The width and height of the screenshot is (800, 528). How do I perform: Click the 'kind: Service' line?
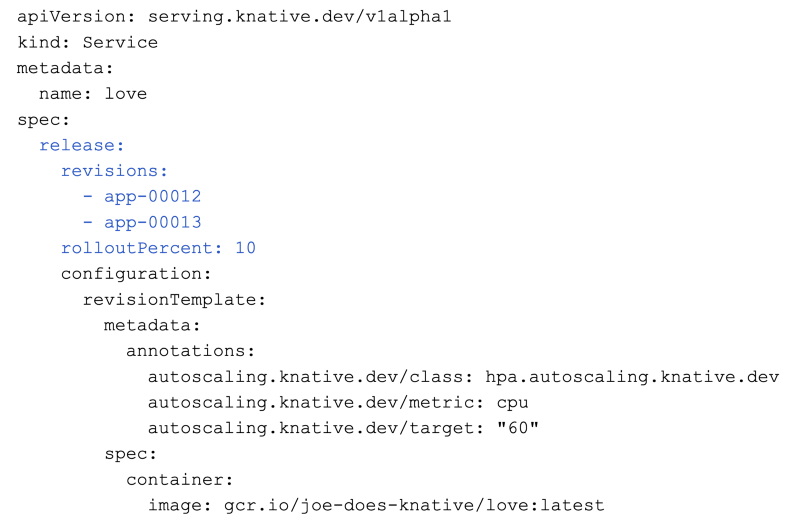click(87, 43)
